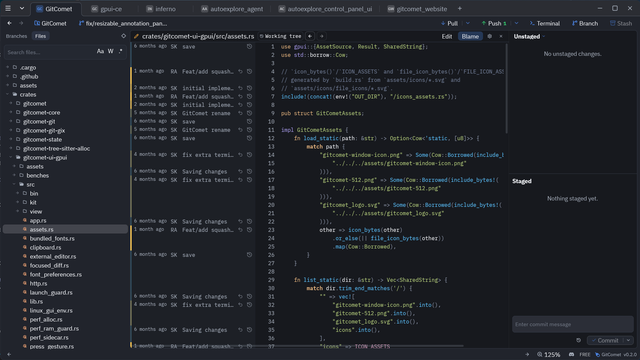The width and height of the screenshot is (640, 360).
Task: Click the pencil icon beside file path
Action: pyautogui.click(x=136, y=36)
